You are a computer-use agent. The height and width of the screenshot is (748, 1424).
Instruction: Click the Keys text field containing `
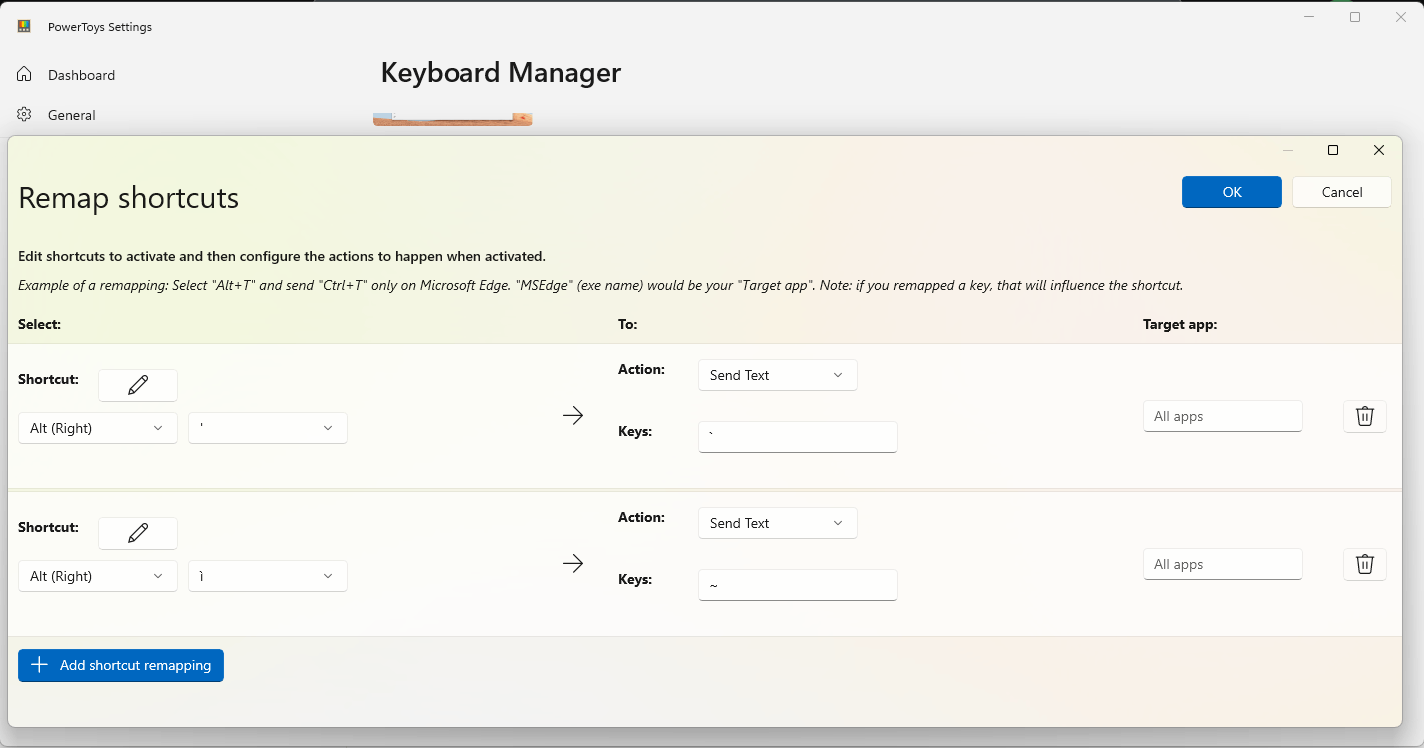(798, 437)
